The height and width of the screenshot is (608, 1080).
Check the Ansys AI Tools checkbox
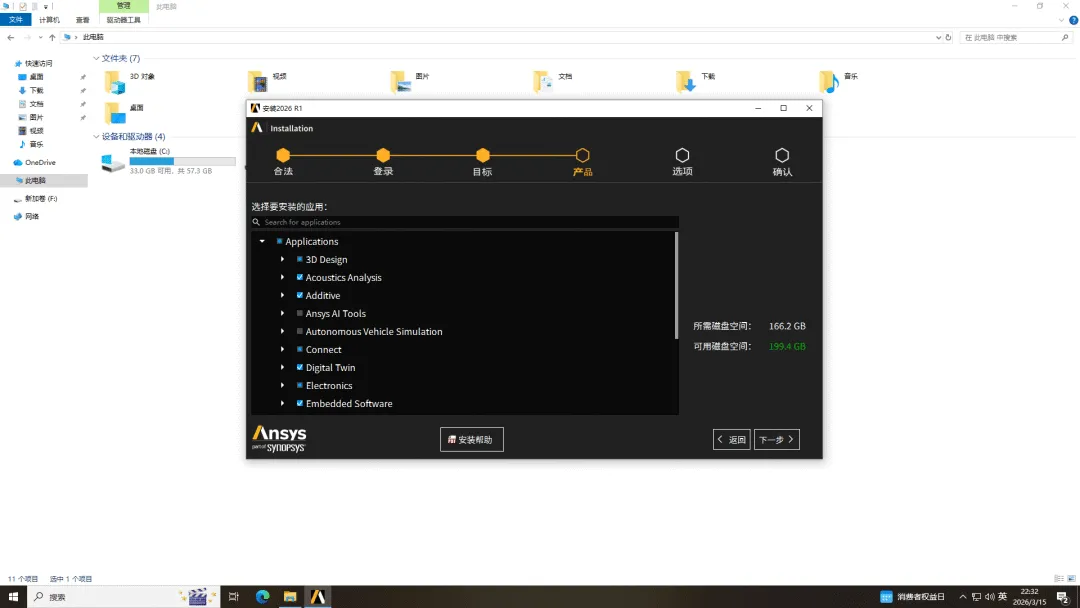[x=300, y=313]
